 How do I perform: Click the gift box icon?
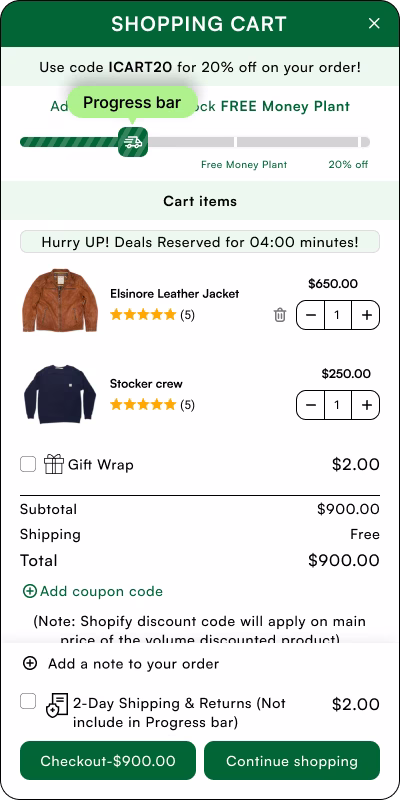click(x=54, y=464)
